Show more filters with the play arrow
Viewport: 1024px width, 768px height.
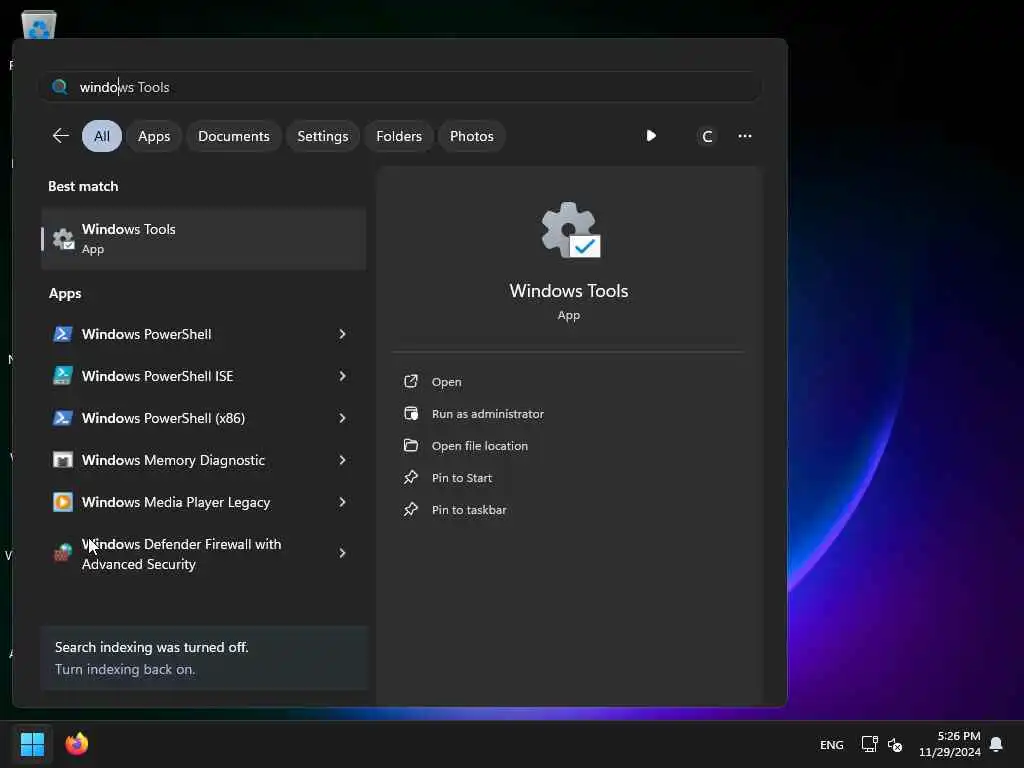pos(651,136)
